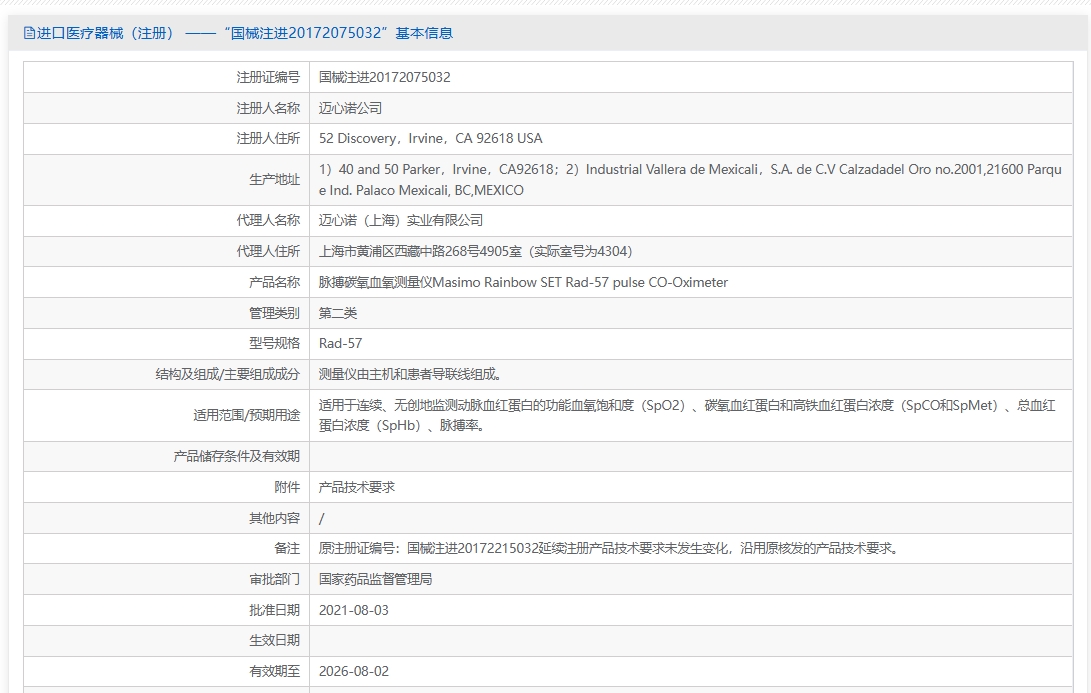Screen dimensions: 1091x693
Task: Click the 生效日期 label
Action: point(274,640)
